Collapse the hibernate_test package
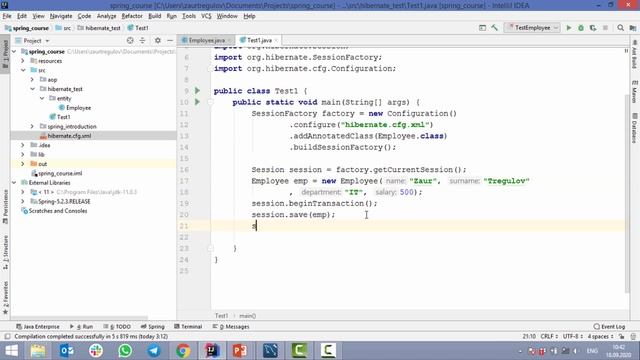Screen dimensions: 640x360 point(32,89)
